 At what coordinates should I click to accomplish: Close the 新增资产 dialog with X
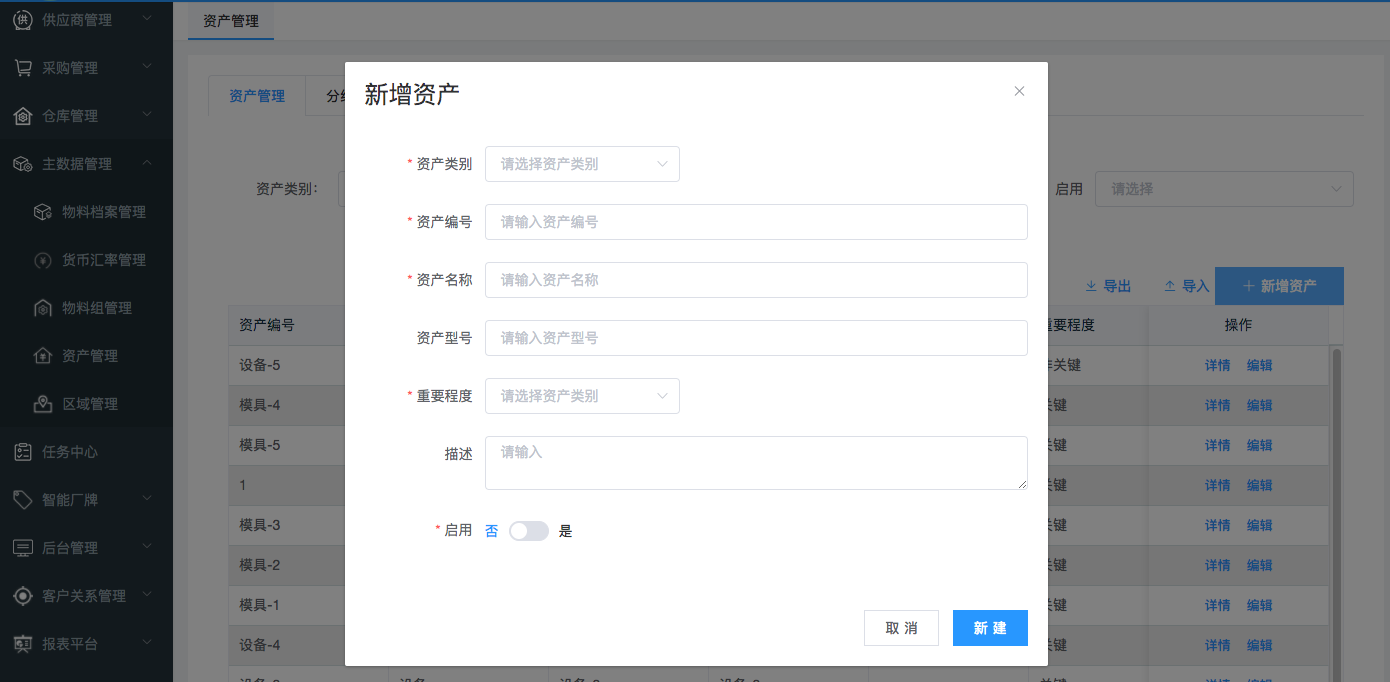click(1019, 91)
